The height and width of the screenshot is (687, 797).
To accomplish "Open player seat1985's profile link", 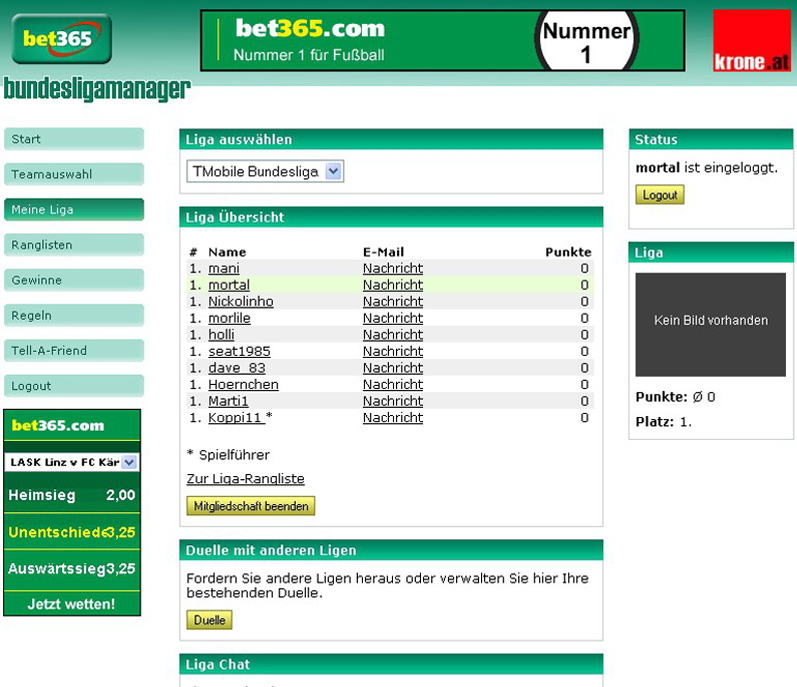I will click(x=239, y=352).
